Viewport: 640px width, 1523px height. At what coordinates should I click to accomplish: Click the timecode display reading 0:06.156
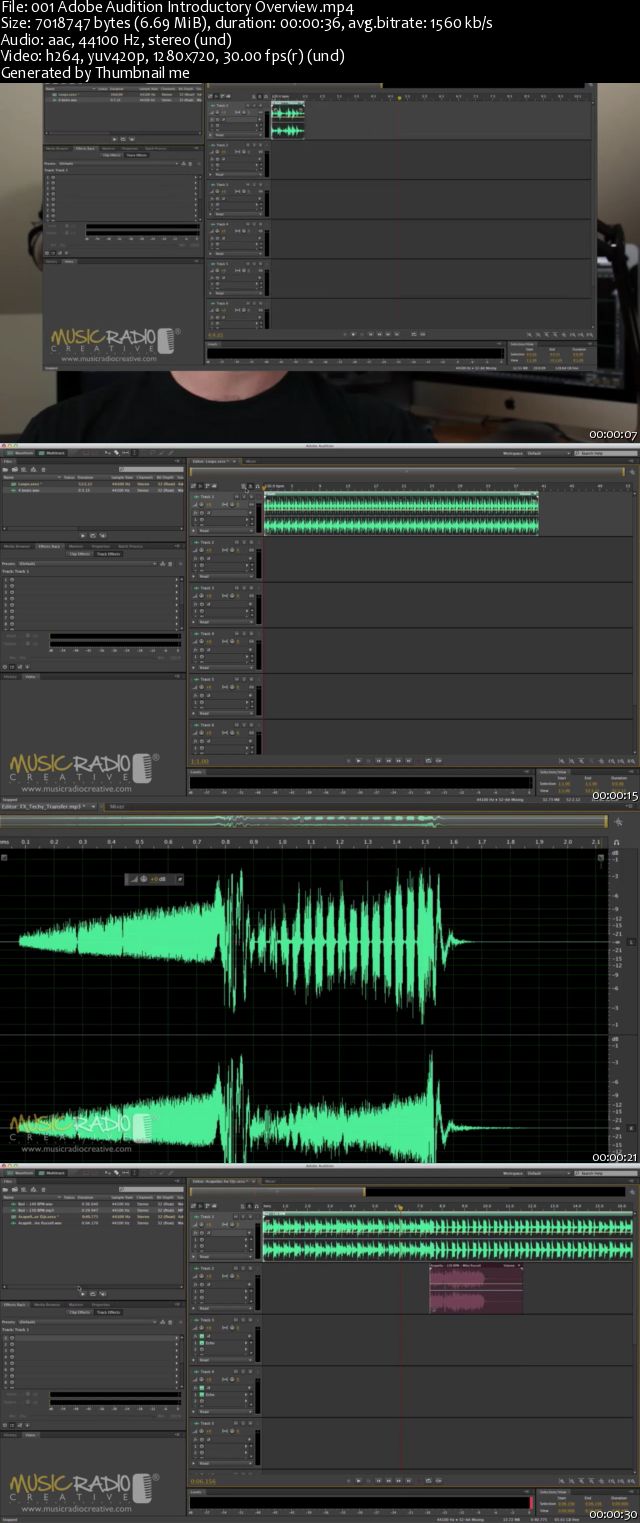coord(202,1482)
